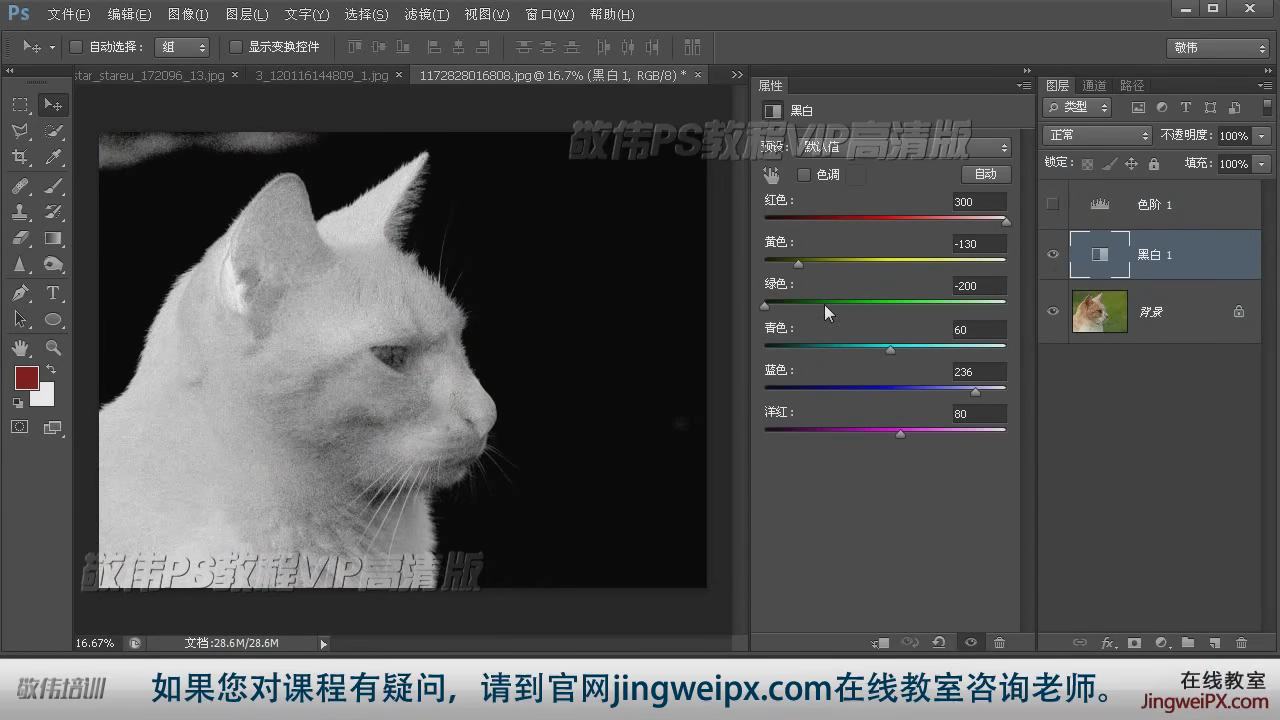Select the Clone Stamp tool

coord(20,212)
